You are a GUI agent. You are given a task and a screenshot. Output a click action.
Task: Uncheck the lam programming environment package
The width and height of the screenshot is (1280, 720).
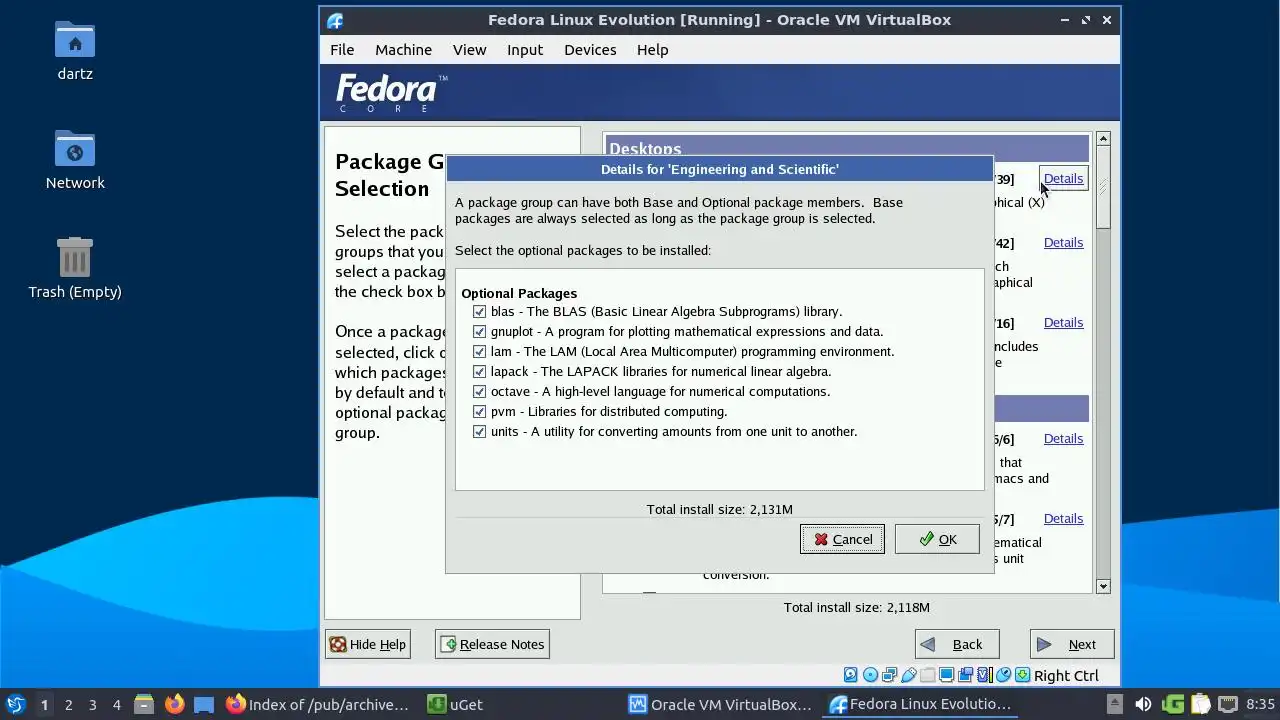(x=479, y=351)
